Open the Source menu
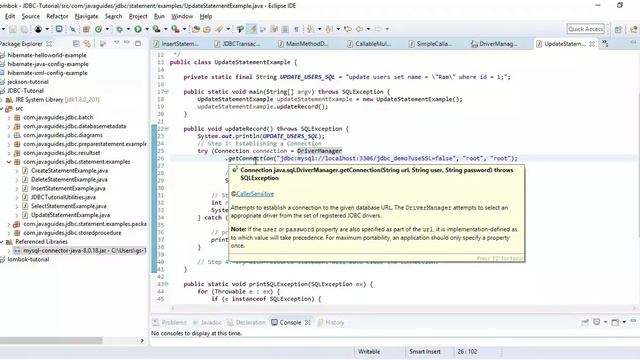Viewport: 640px width, 360px height. pos(31,16)
